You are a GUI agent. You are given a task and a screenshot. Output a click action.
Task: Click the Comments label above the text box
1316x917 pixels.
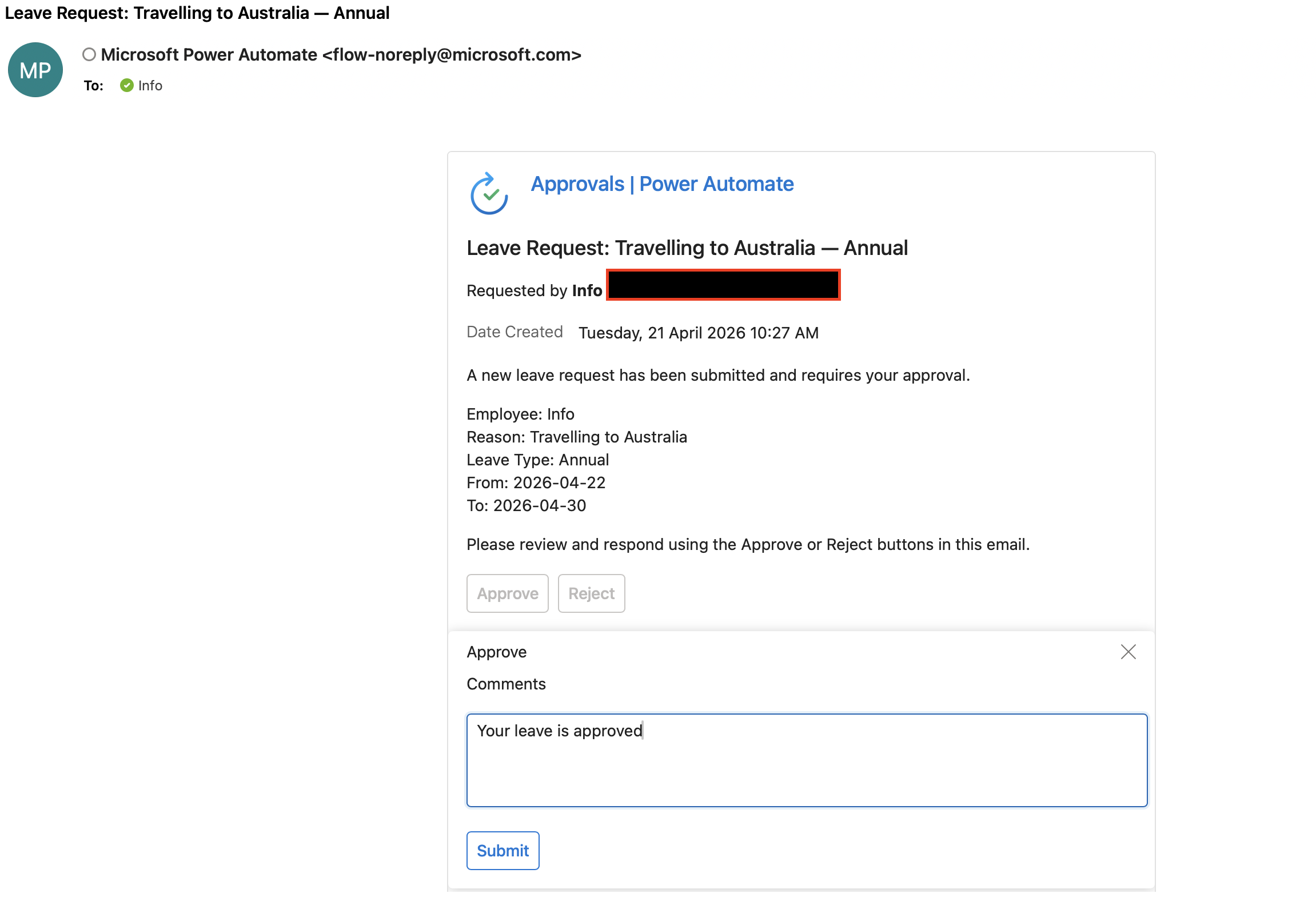click(x=505, y=684)
